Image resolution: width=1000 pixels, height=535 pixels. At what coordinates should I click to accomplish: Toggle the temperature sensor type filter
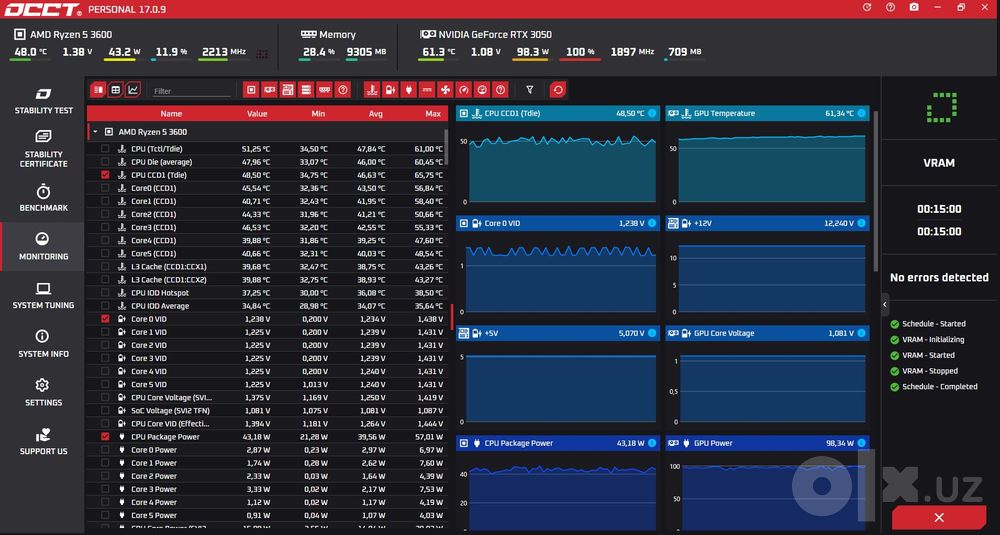(x=372, y=90)
